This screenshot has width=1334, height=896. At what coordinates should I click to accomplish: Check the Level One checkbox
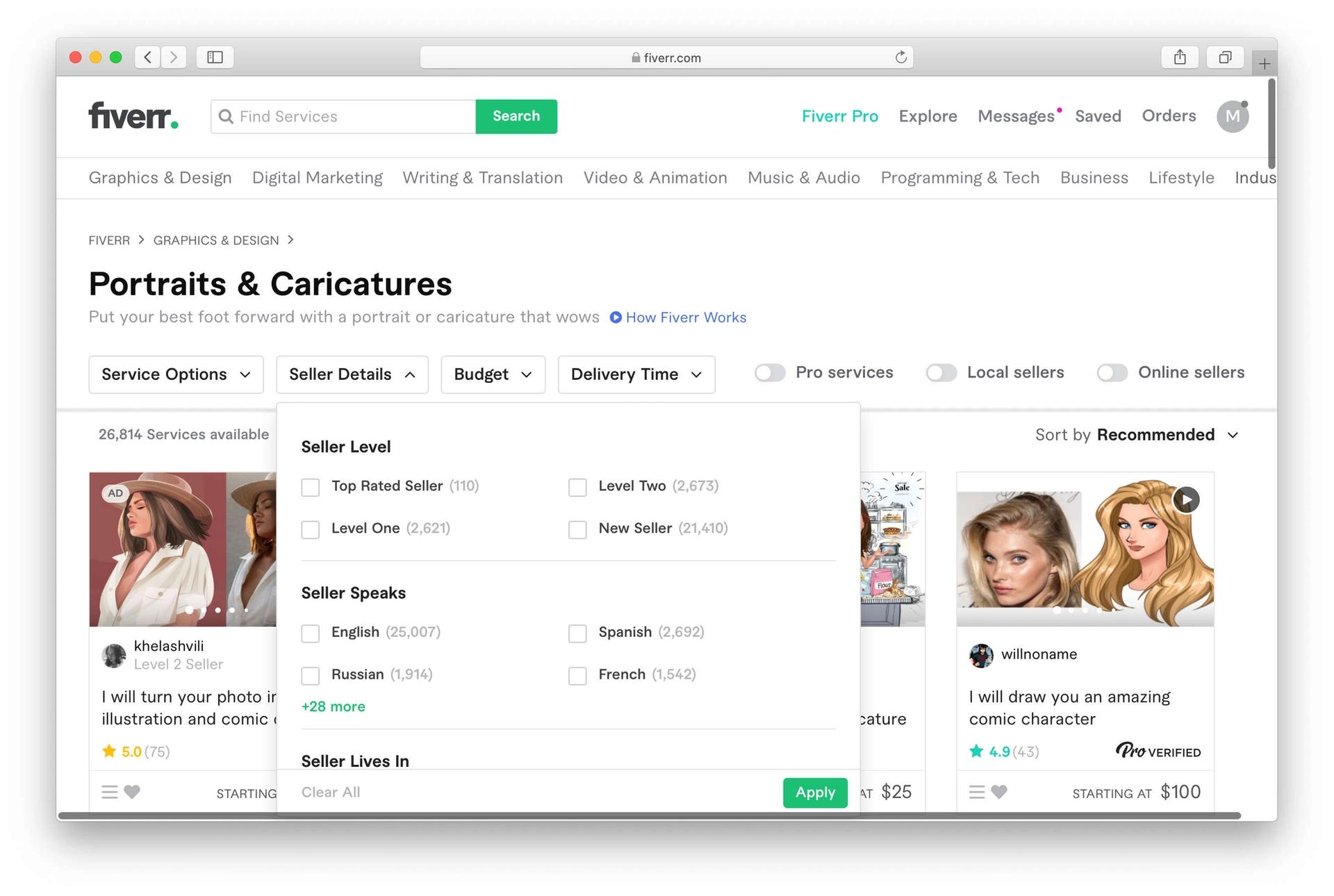tap(311, 529)
